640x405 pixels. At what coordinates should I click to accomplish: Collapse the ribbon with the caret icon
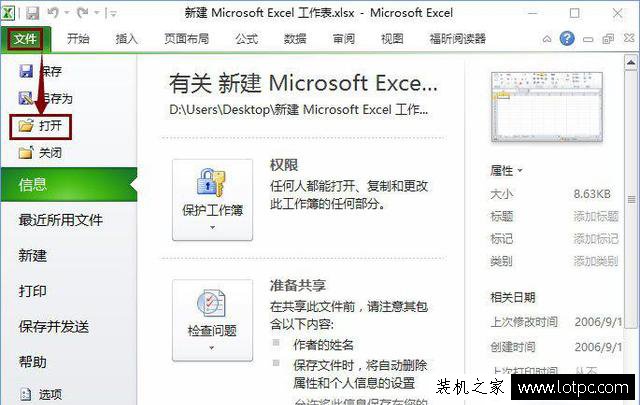(x=547, y=39)
